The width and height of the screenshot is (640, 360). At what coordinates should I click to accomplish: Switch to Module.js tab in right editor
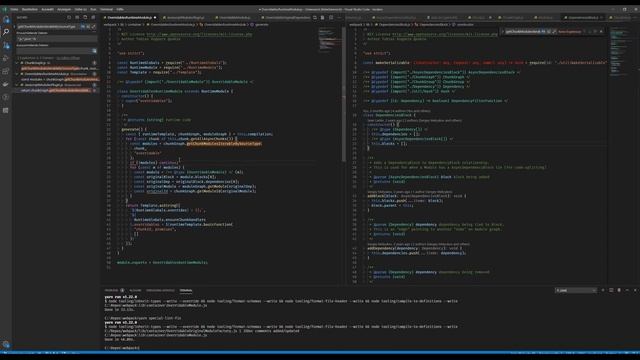pos(545,18)
